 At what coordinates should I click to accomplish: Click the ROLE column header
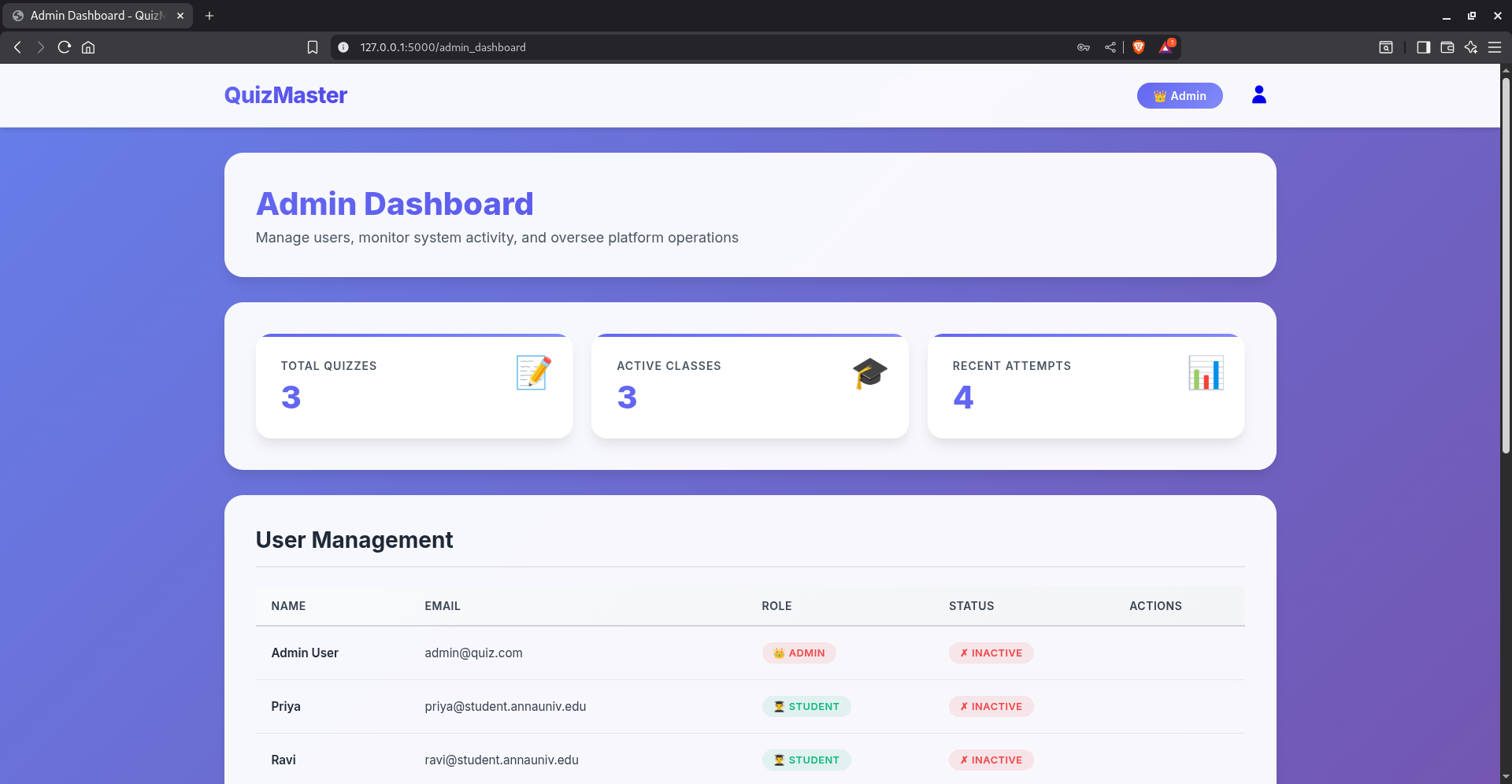pos(776,606)
